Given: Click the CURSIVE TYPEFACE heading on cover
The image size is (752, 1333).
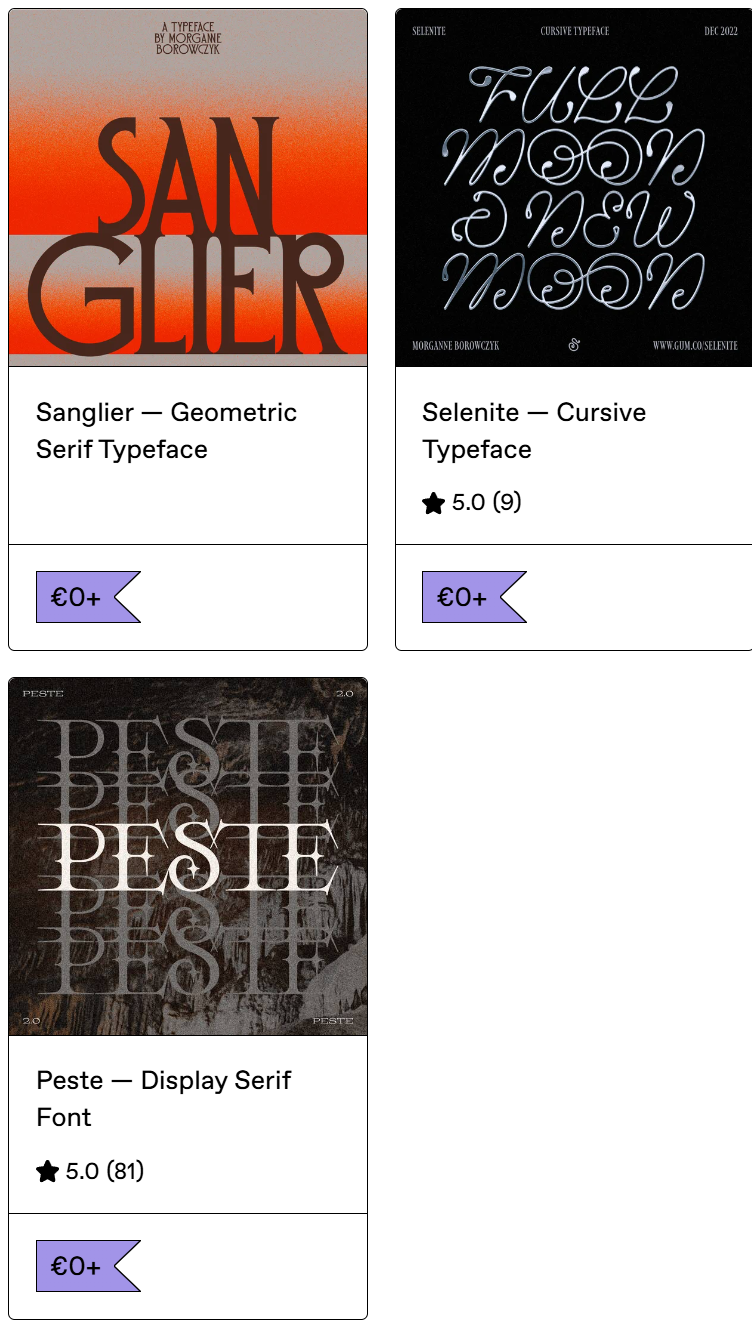Looking at the screenshot, I should click(575, 31).
